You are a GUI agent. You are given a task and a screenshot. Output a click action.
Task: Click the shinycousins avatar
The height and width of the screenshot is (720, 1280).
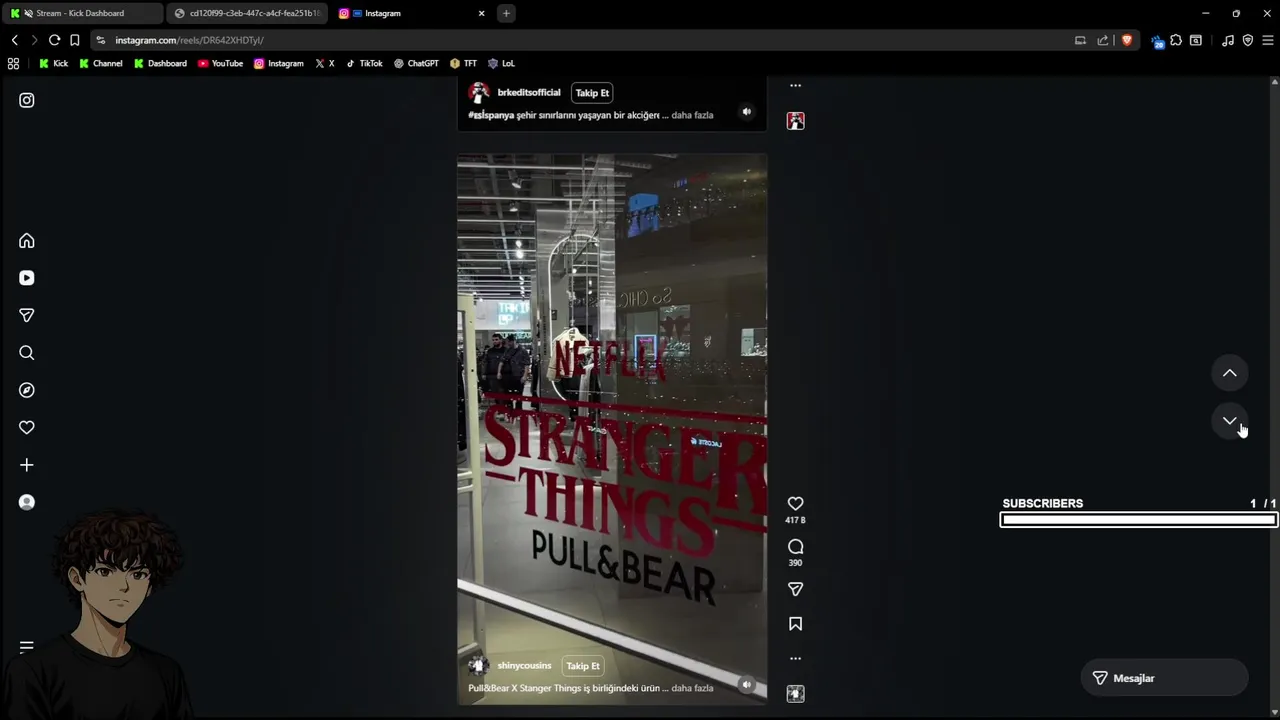tap(479, 666)
